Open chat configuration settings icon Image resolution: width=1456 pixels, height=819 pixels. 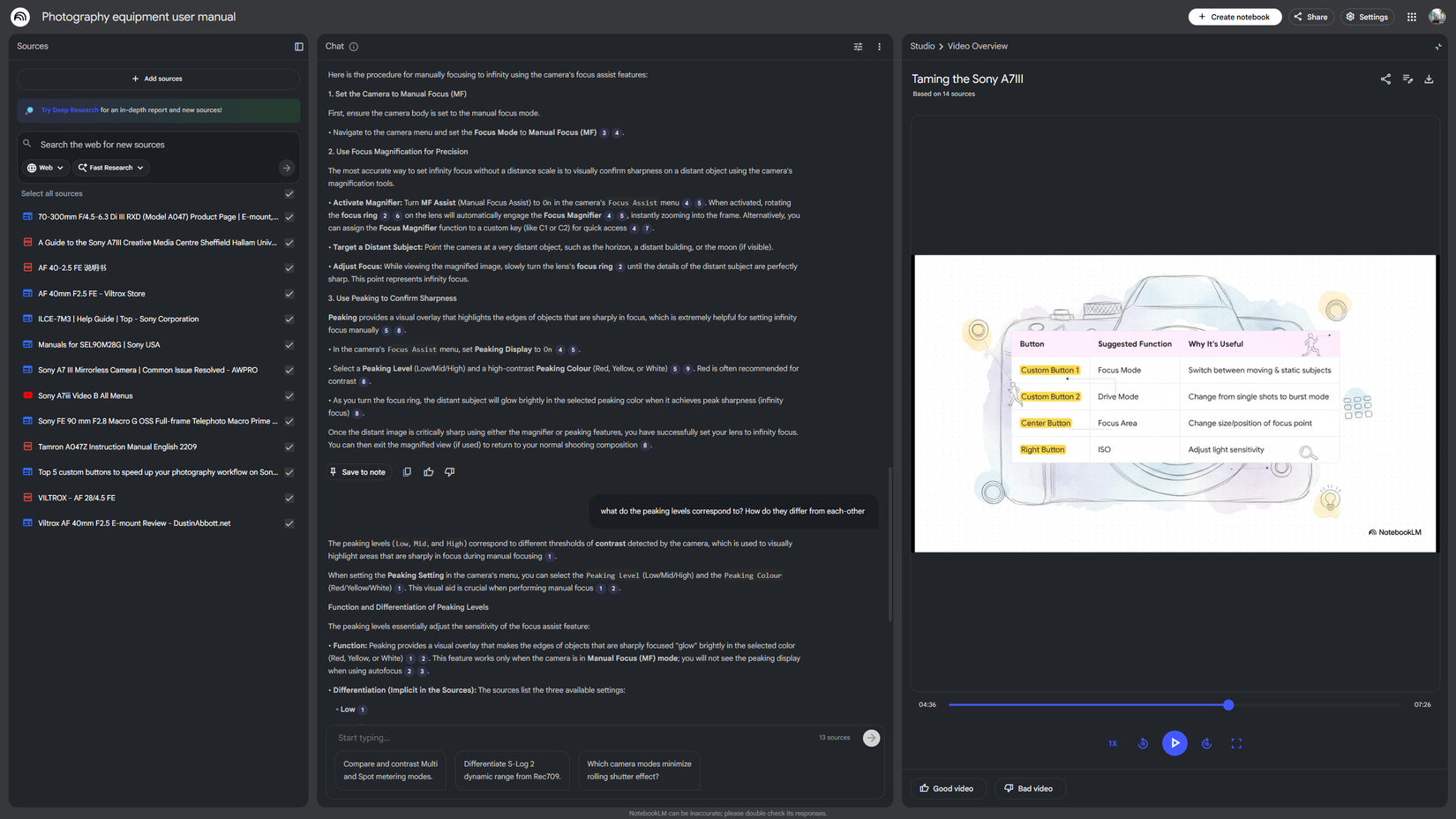(858, 47)
